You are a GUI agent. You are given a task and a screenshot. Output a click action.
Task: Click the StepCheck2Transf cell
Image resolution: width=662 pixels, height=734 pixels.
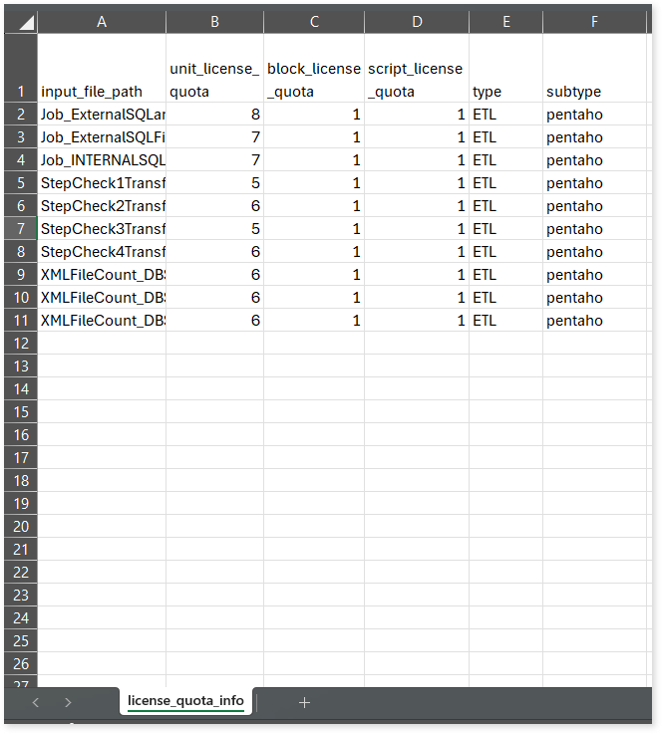101,206
